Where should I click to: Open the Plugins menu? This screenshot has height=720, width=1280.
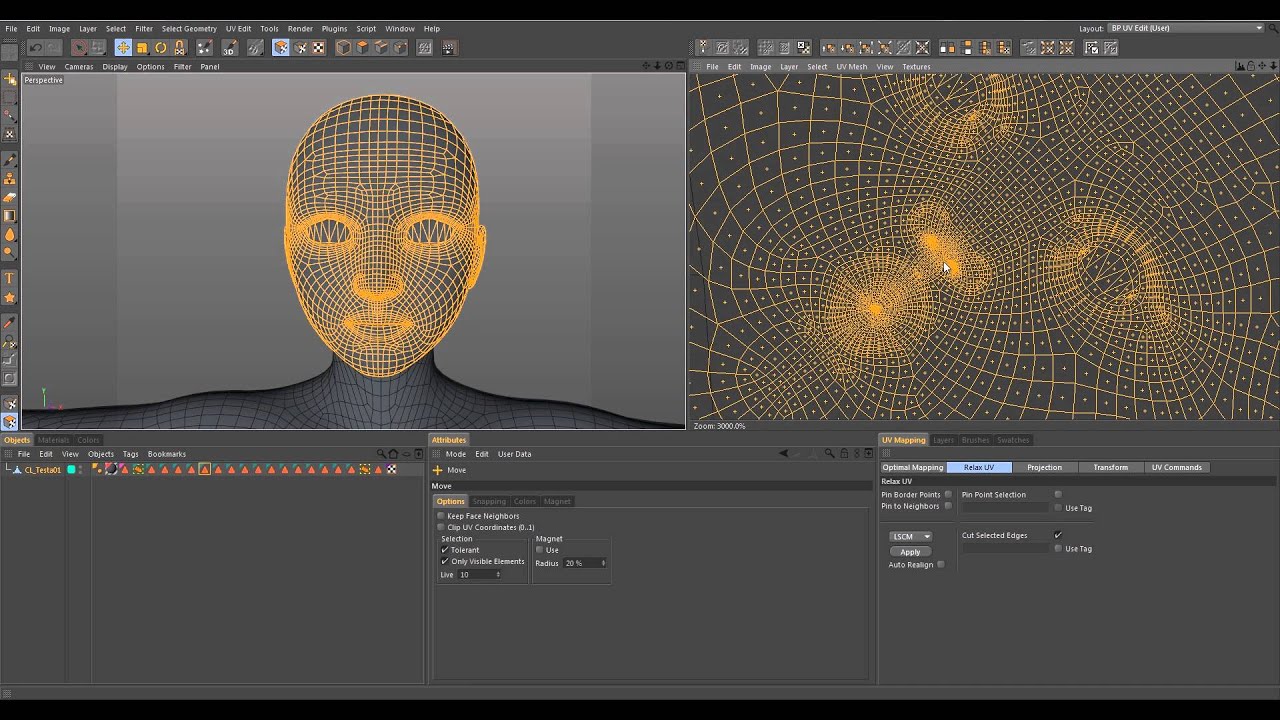[x=334, y=28]
